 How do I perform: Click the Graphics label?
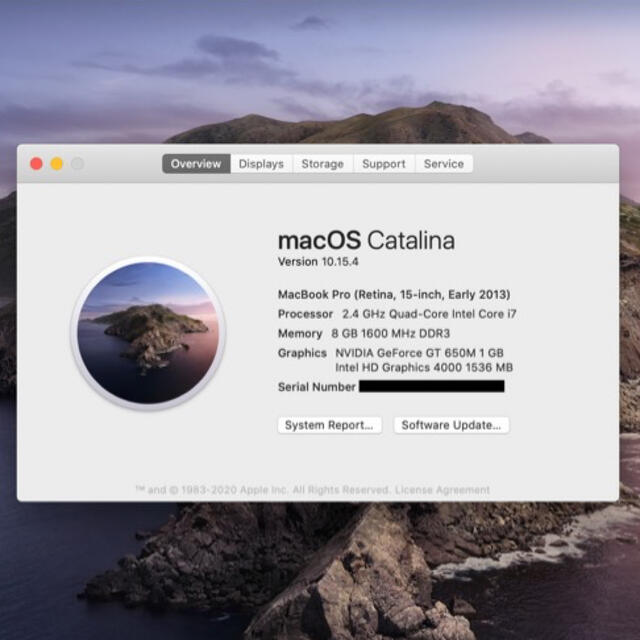(302, 353)
